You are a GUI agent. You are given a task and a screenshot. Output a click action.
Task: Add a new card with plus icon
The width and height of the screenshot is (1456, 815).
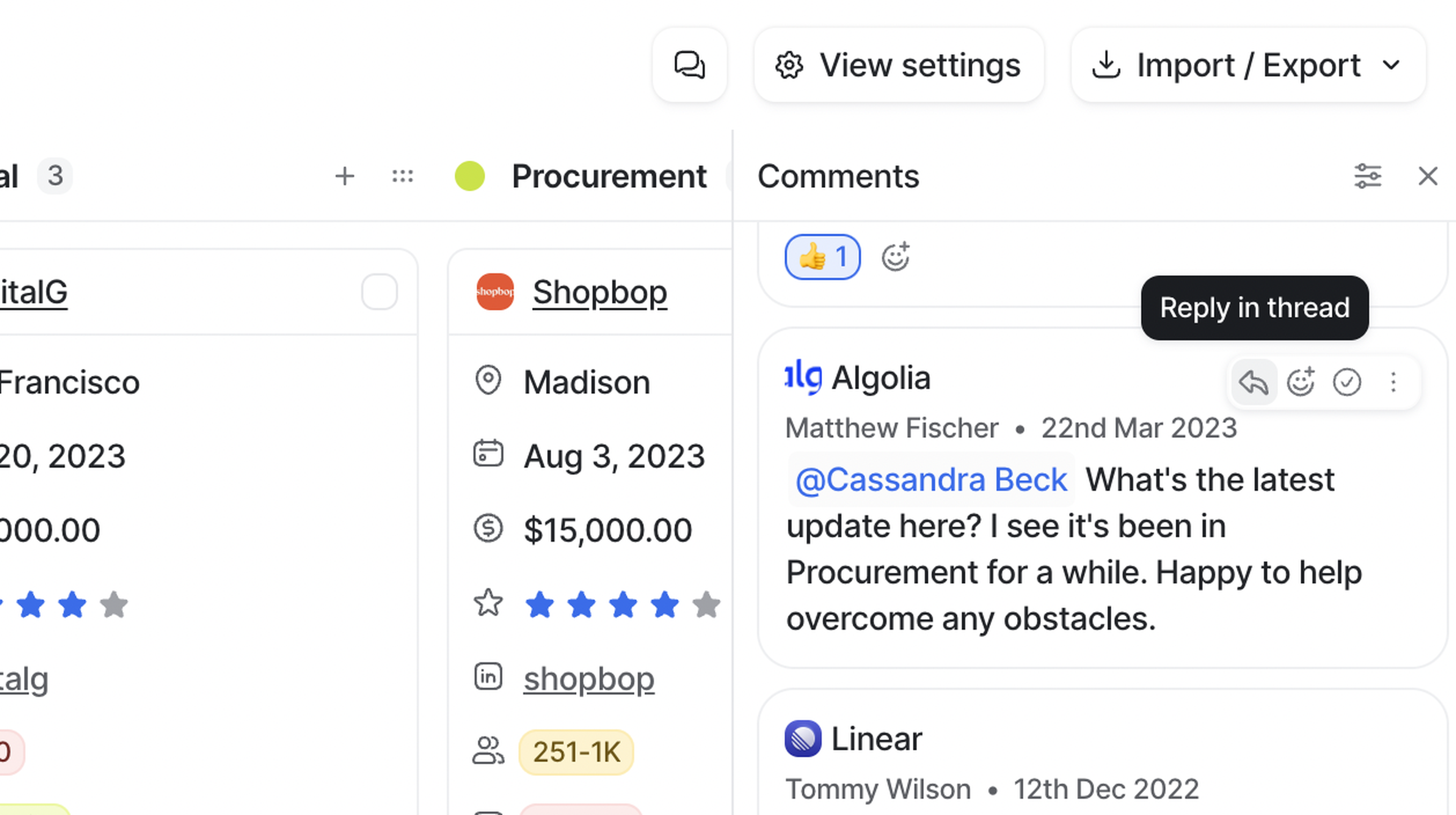(344, 176)
